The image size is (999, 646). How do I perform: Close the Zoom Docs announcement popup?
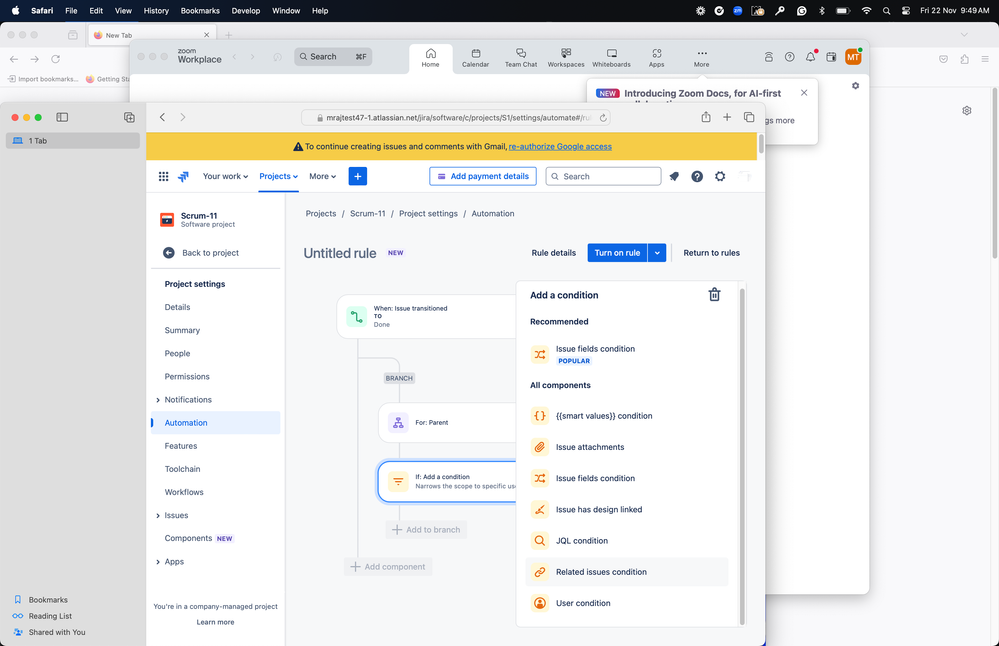(804, 93)
